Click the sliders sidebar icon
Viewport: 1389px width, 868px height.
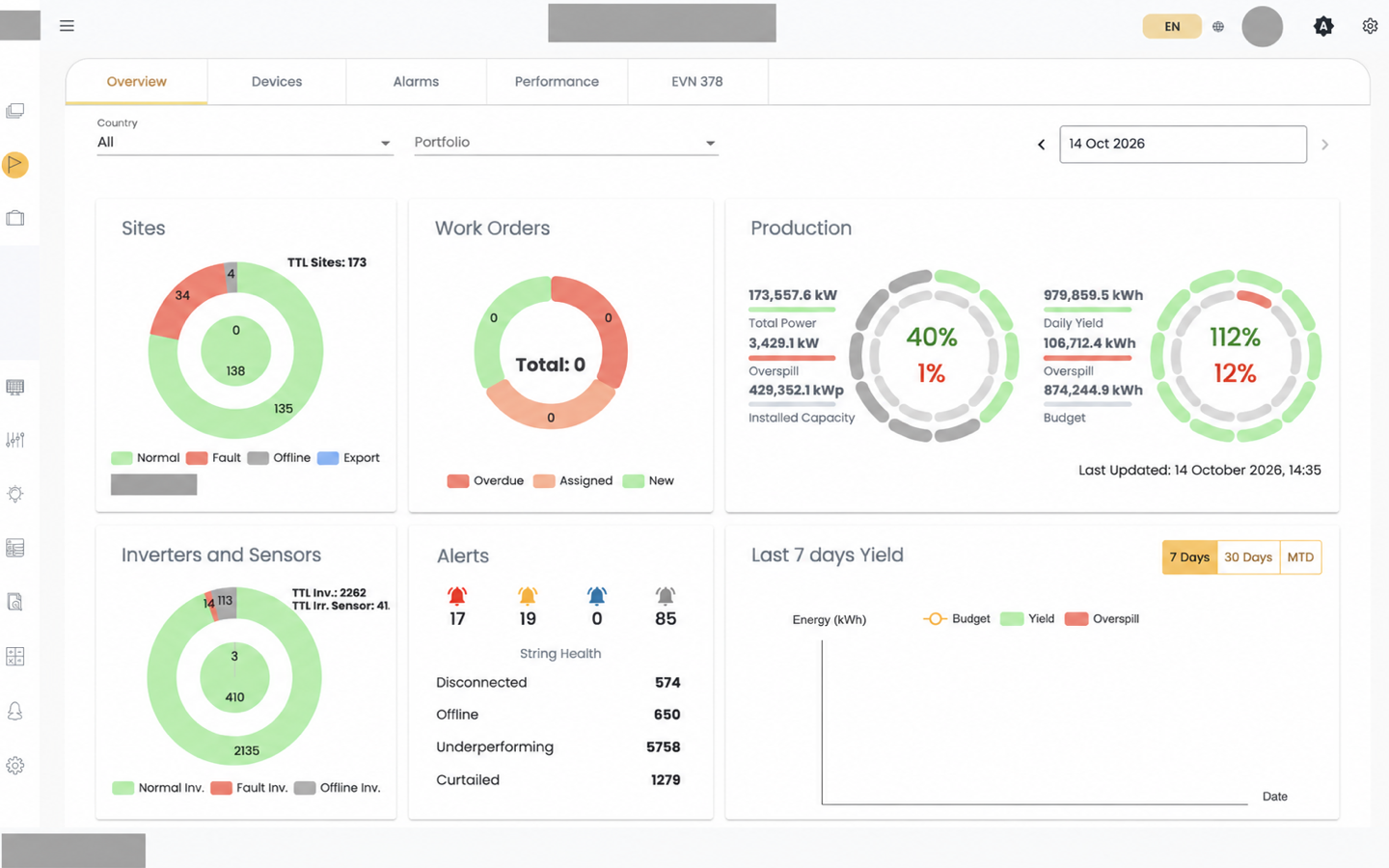coord(15,440)
